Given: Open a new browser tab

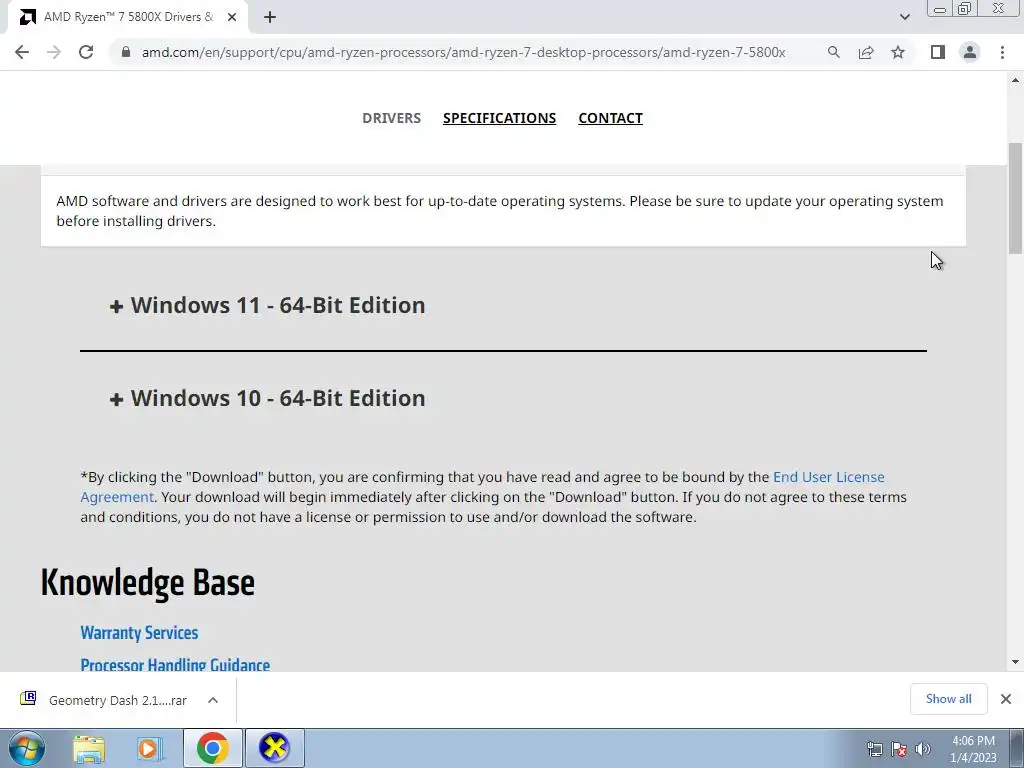Looking at the screenshot, I should click(270, 17).
